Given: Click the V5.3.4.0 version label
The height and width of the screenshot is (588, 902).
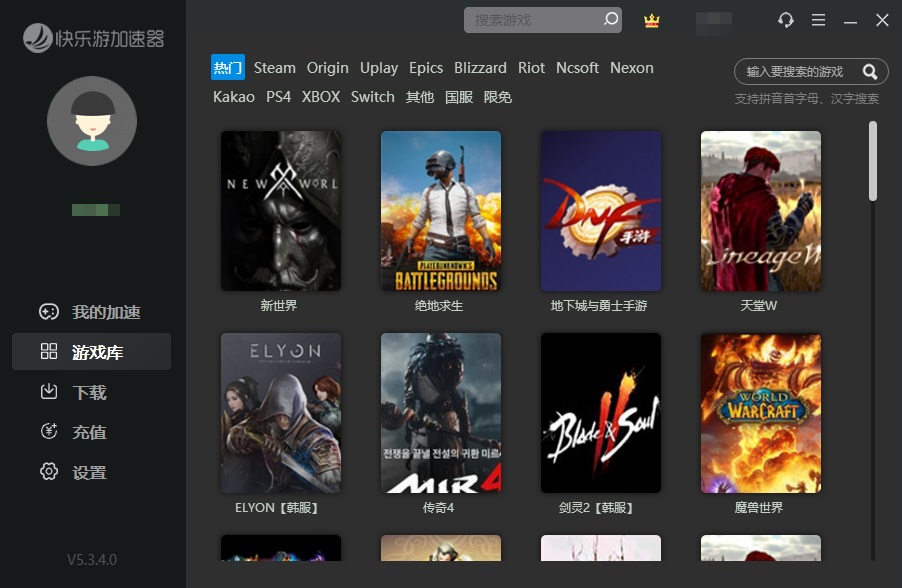Looking at the screenshot, I should 92,560.
